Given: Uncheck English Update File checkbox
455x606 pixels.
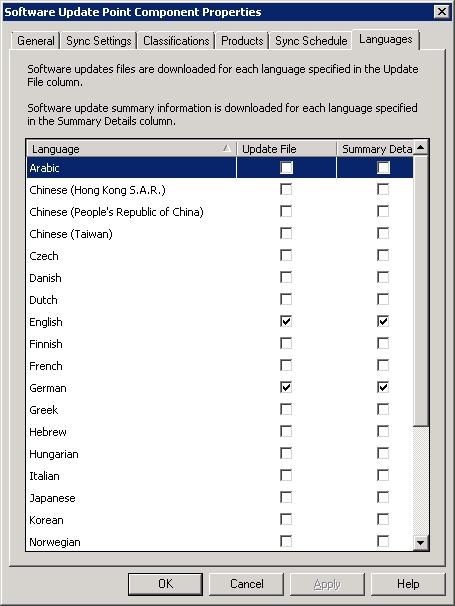Looking at the screenshot, I should tap(286, 322).
